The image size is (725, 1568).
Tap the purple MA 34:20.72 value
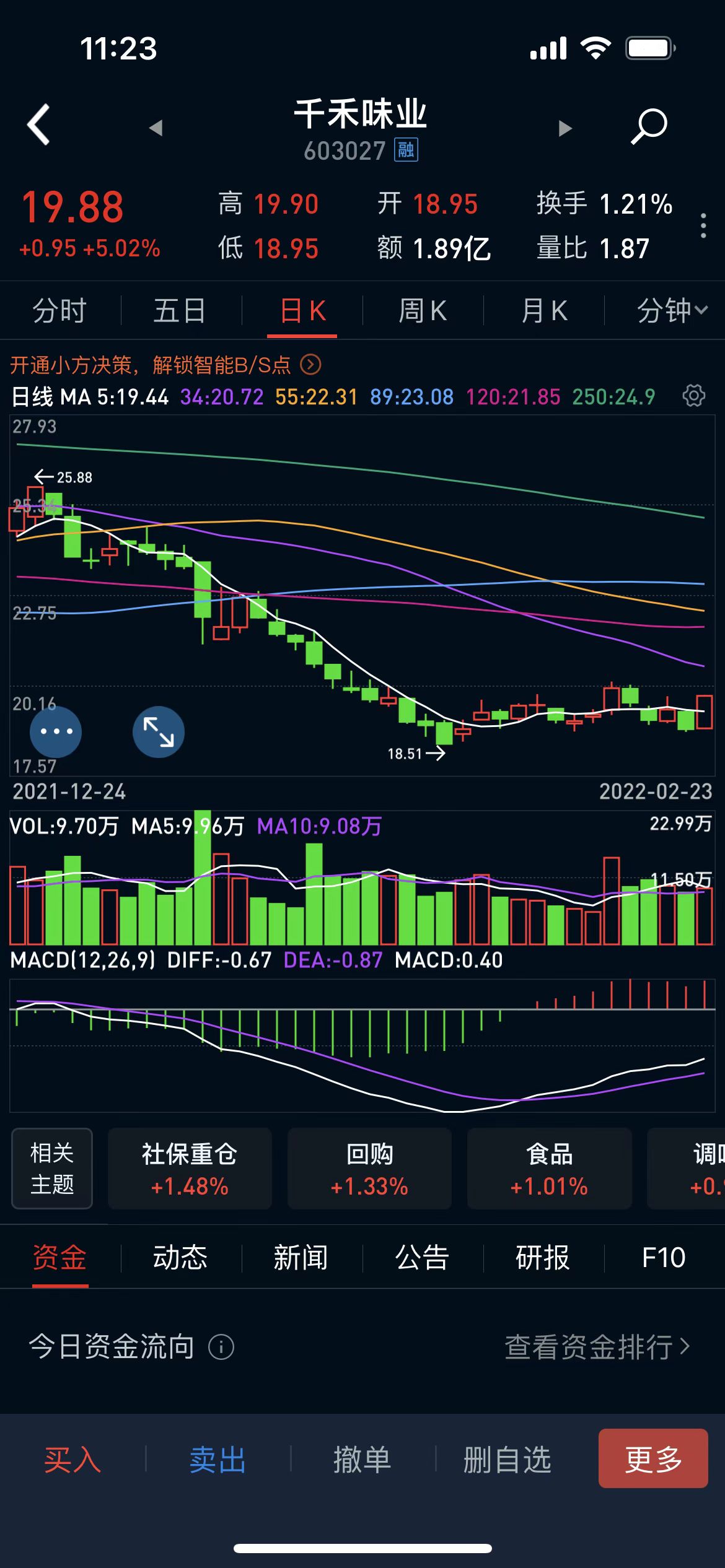tap(222, 396)
